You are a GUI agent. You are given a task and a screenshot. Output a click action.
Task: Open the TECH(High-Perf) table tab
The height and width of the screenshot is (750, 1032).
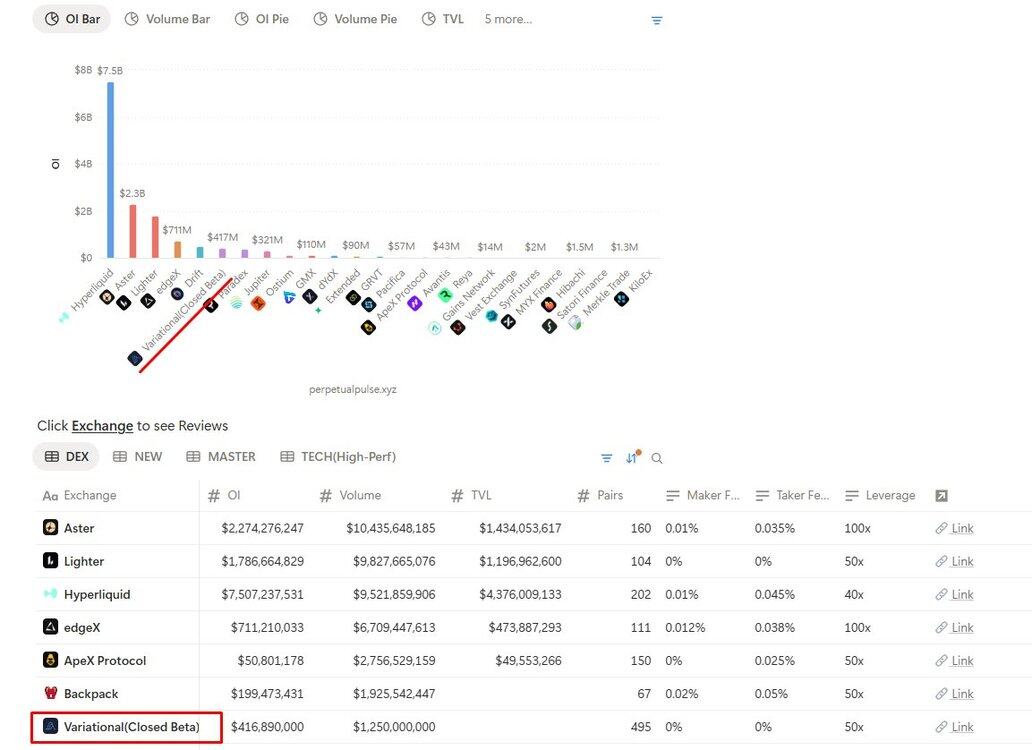point(338,457)
